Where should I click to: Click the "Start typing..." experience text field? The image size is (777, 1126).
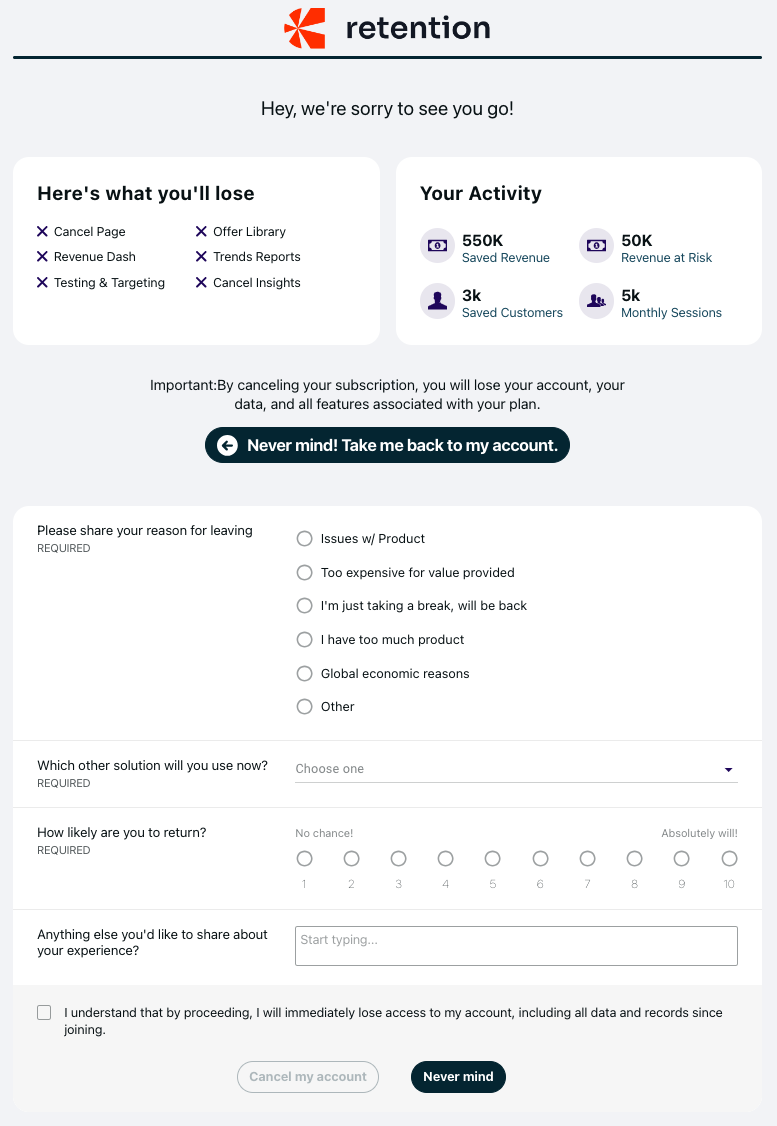tap(516, 946)
